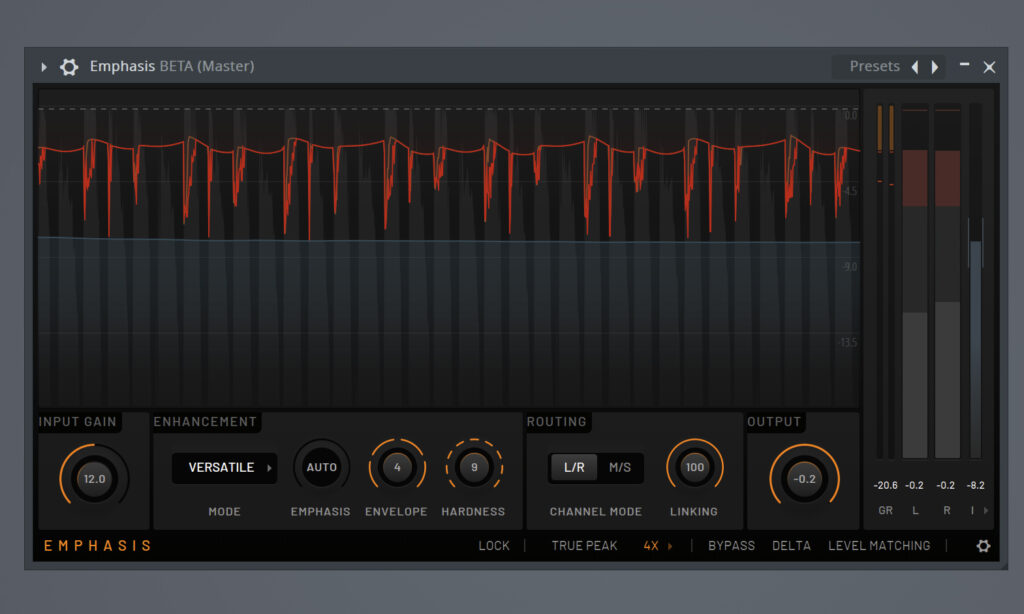The height and width of the screenshot is (614, 1024).
Task: Click the arrow beside 4X oversampling
Action: [670, 545]
